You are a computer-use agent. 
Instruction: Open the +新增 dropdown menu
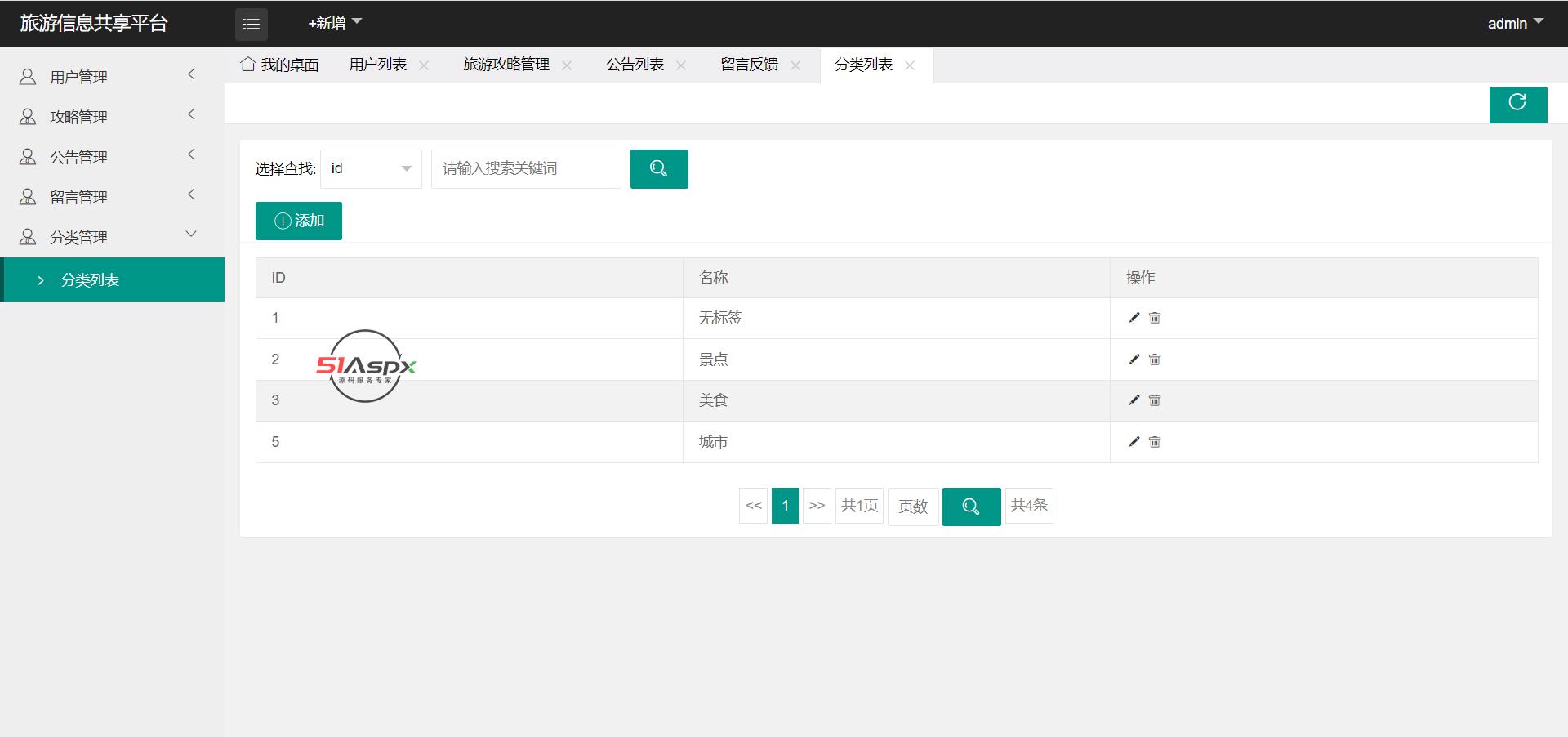pos(334,24)
